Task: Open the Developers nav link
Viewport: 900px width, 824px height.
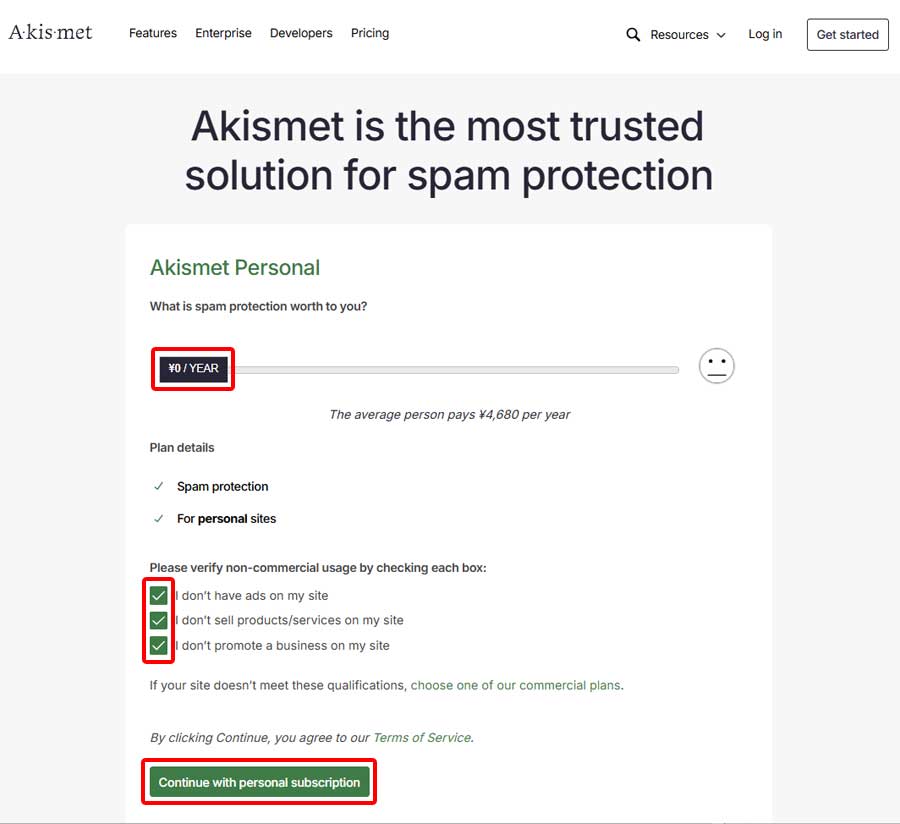Action: (301, 33)
